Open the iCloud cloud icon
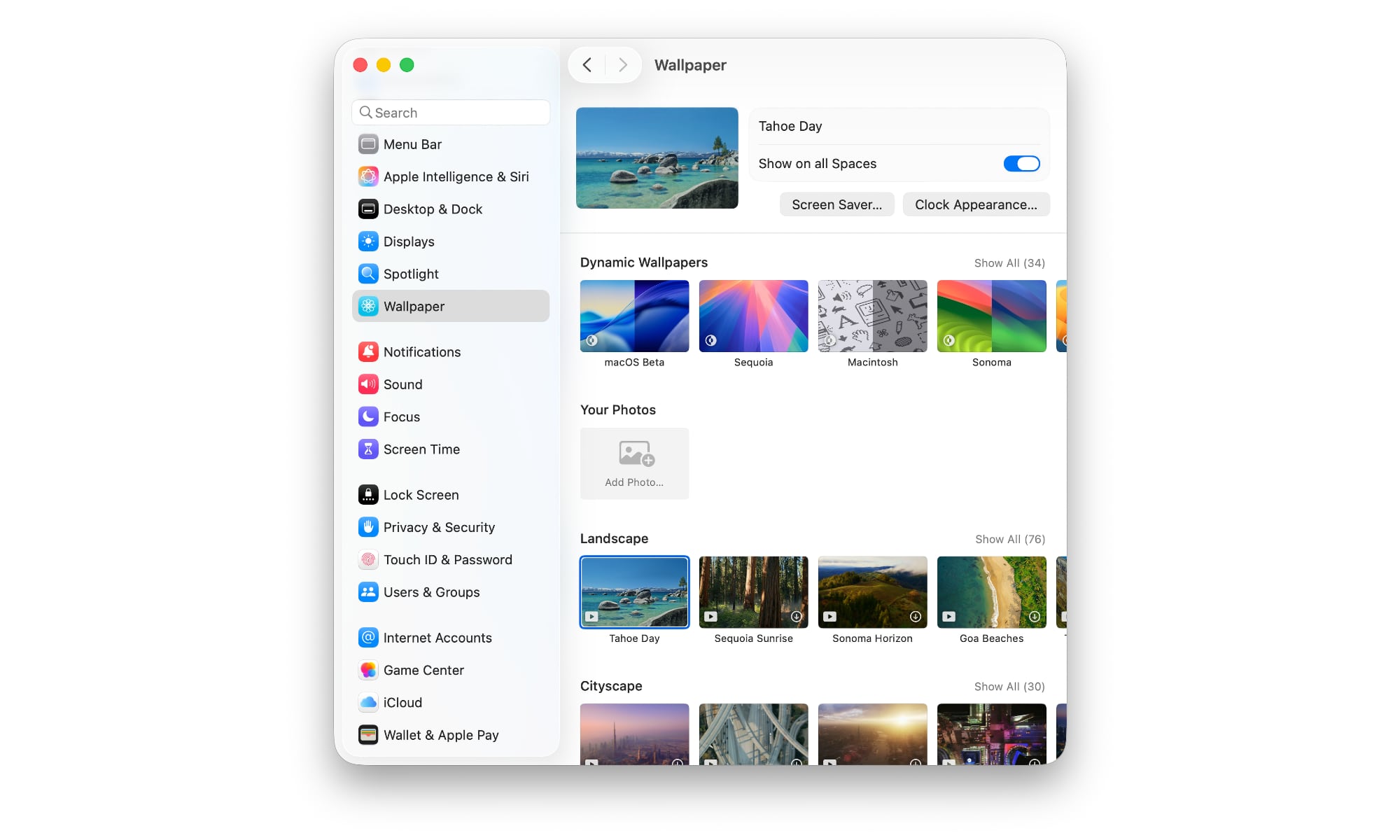Viewport: 1400px width, 840px height. (x=368, y=702)
